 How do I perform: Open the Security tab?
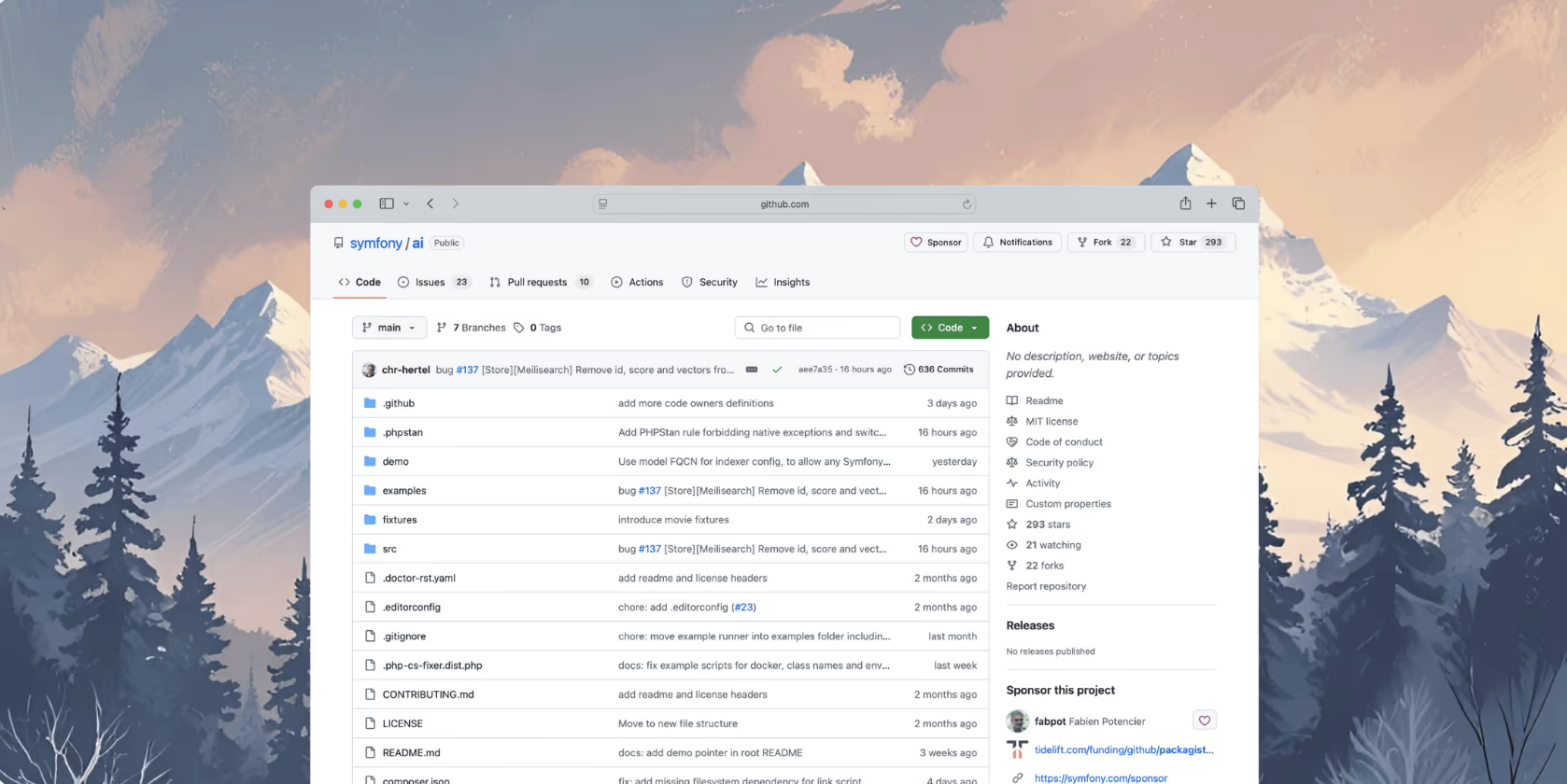pos(709,282)
